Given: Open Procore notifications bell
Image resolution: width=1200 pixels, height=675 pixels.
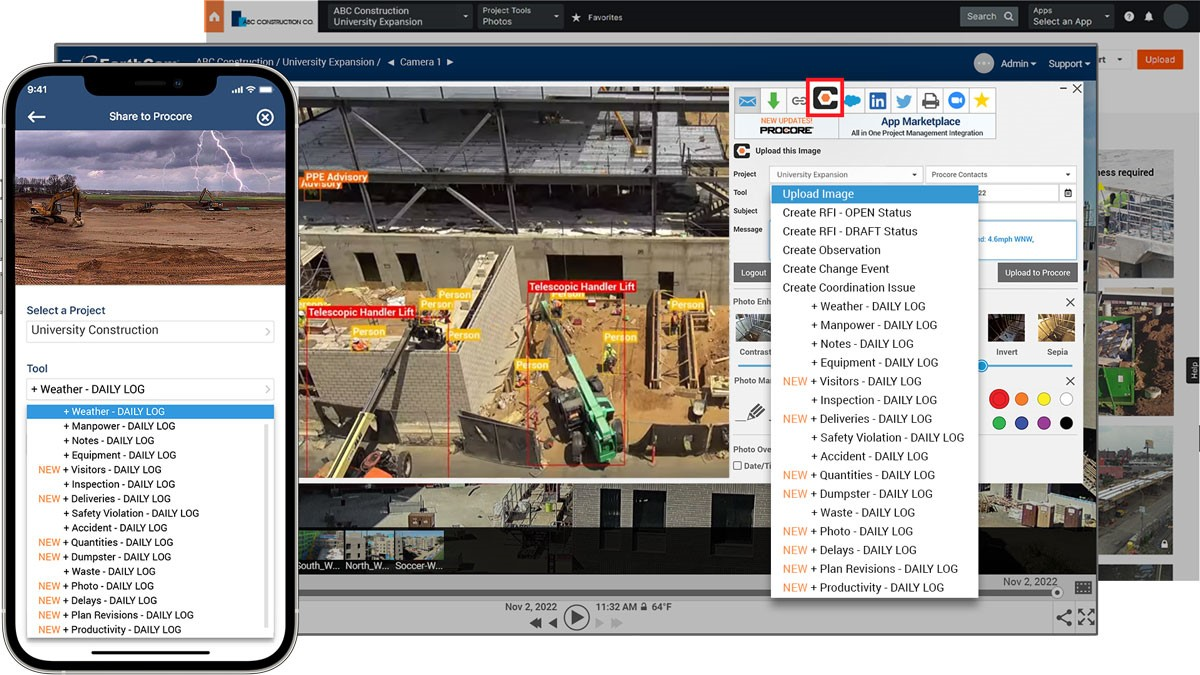Looking at the screenshot, I should point(1149,17).
